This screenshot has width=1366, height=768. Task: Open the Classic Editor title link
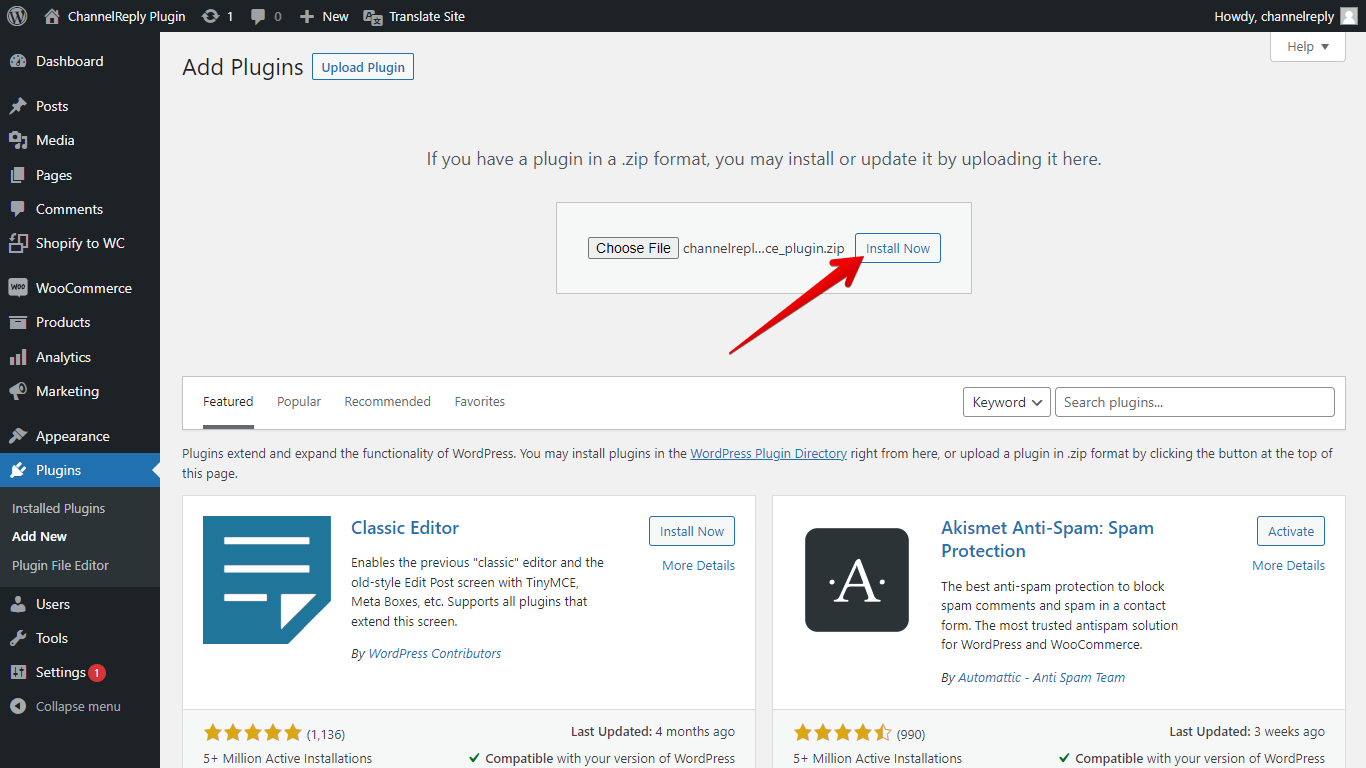click(x=405, y=528)
